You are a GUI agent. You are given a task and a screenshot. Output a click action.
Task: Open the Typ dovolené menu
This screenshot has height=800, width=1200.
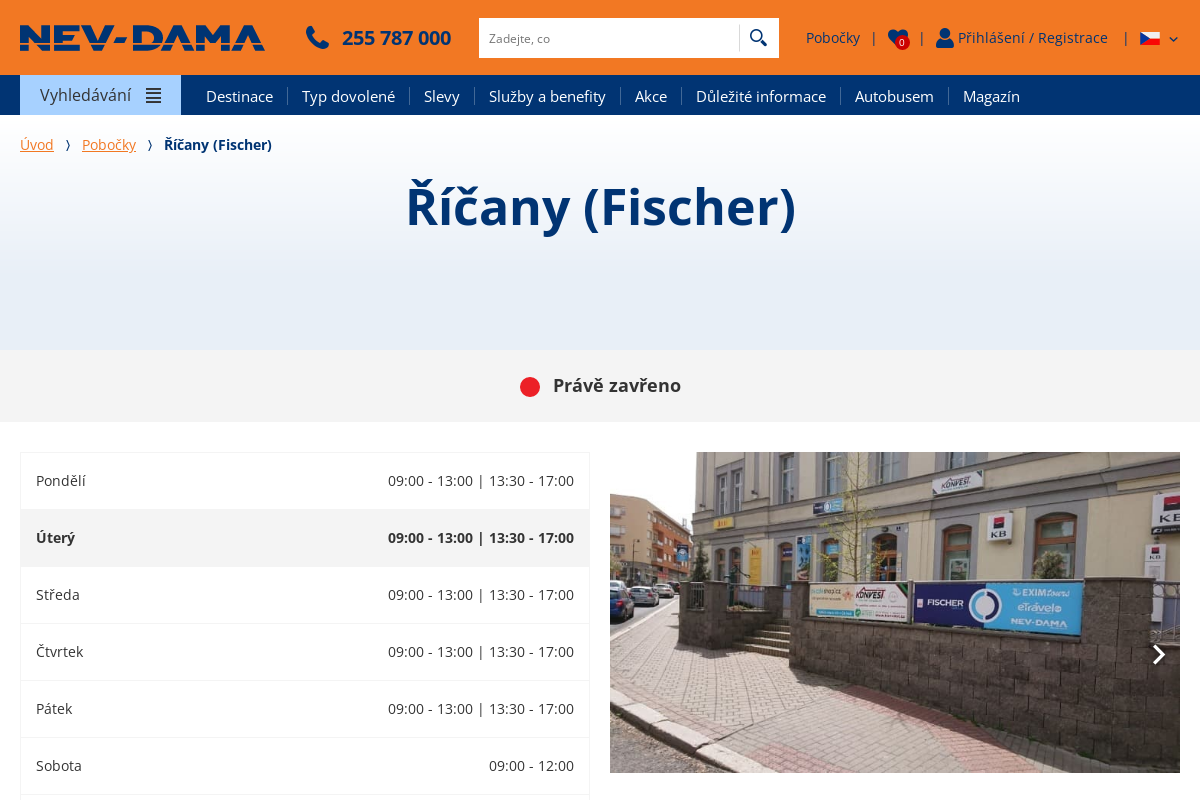tap(348, 96)
